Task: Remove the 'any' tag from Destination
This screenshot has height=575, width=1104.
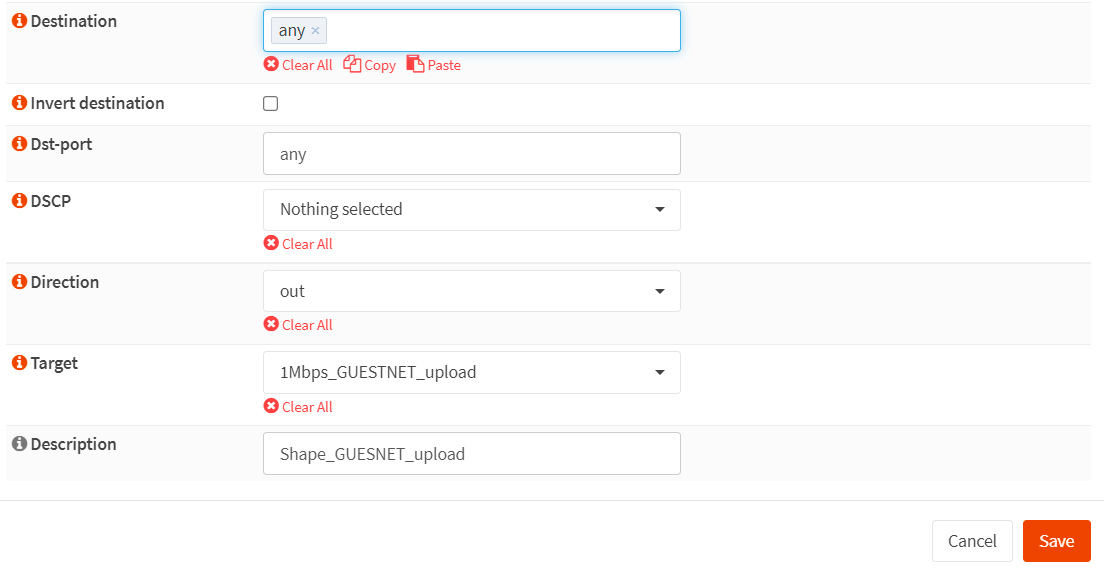Action: pos(316,31)
